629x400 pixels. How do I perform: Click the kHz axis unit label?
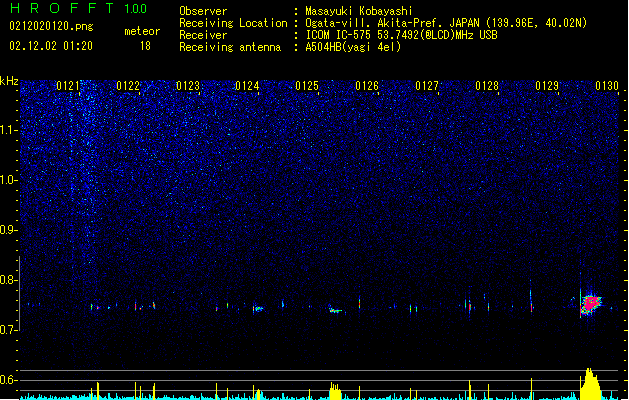click(x=9, y=81)
